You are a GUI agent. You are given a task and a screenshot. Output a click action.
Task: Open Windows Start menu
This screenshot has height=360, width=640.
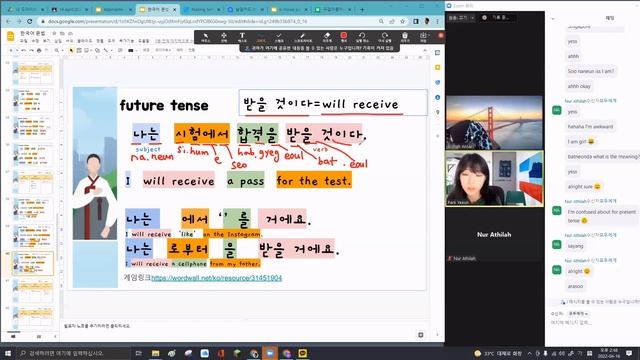point(8,353)
